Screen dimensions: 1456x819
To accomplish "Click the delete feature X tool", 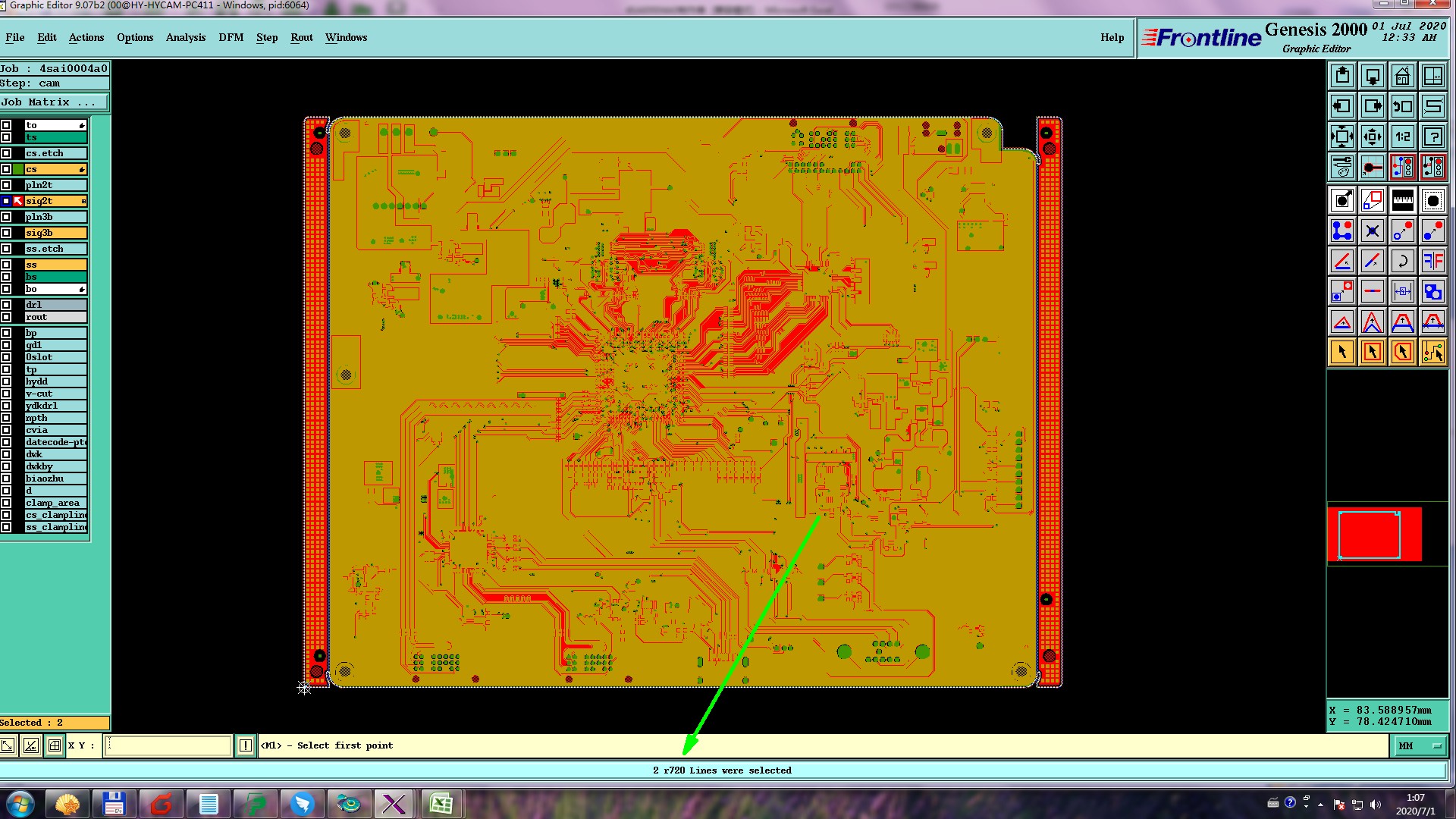I will [1372, 231].
